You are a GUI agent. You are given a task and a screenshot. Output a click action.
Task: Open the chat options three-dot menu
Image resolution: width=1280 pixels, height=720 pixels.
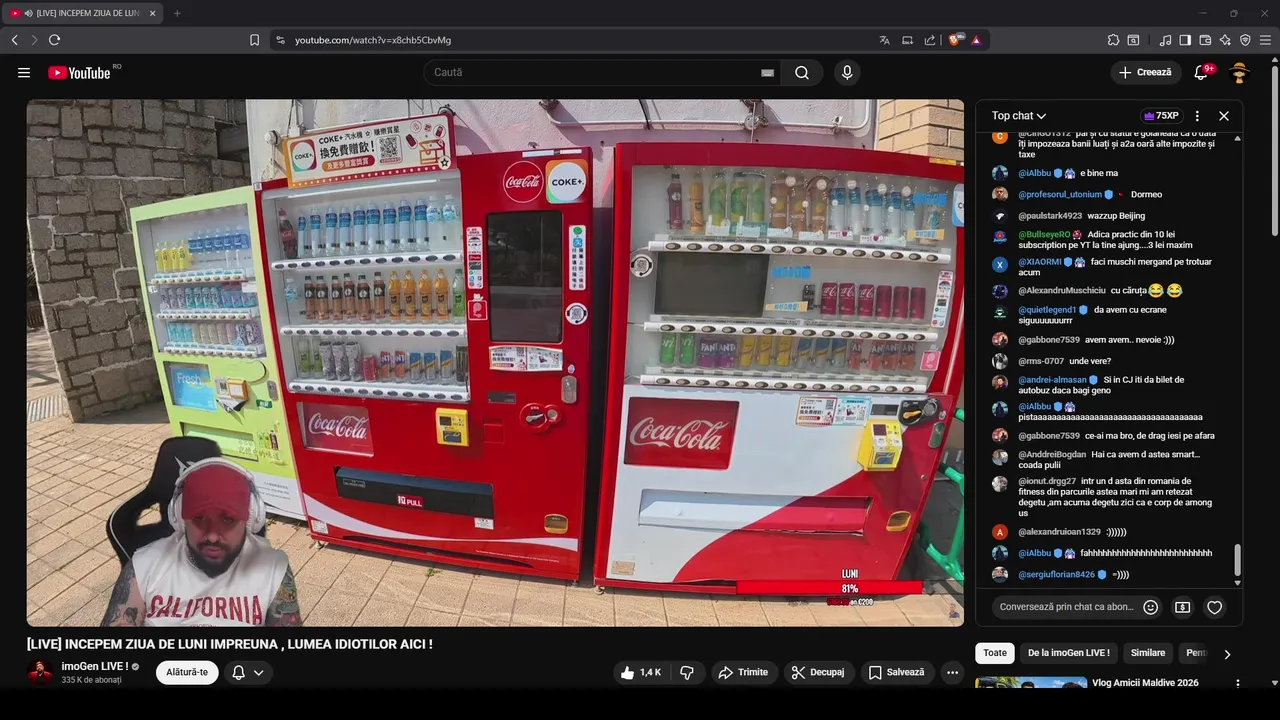coord(1197,116)
